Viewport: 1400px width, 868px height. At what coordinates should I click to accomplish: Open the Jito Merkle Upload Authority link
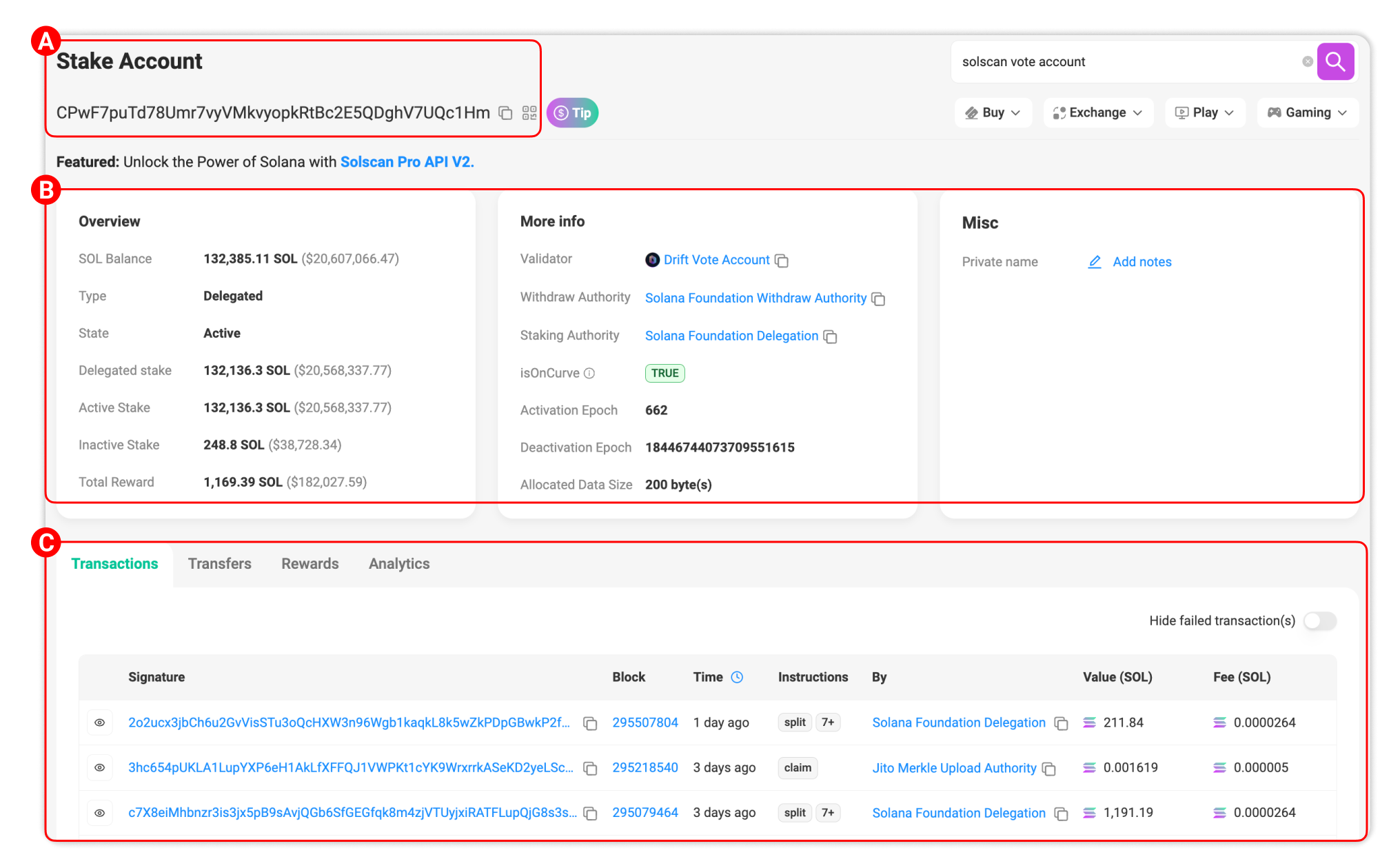coord(954,768)
